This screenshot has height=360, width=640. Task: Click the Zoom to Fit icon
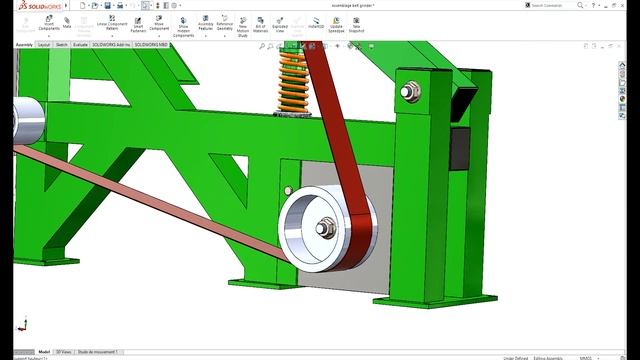coord(262,46)
